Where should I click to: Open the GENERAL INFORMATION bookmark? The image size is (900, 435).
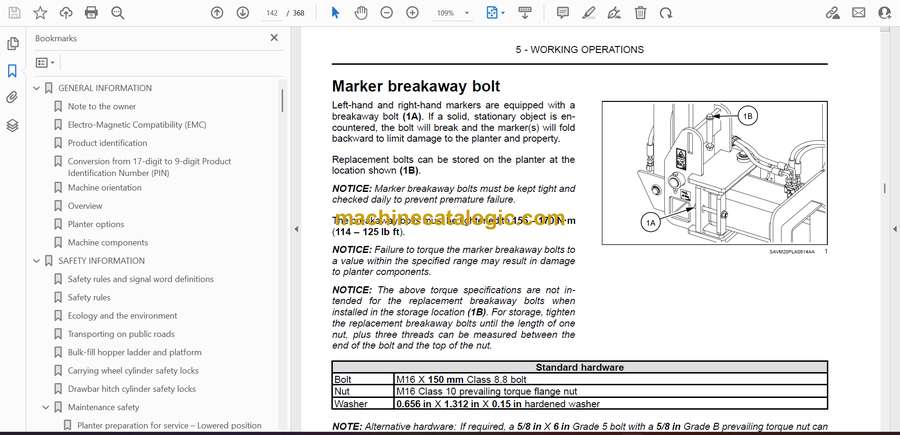coord(105,88)
